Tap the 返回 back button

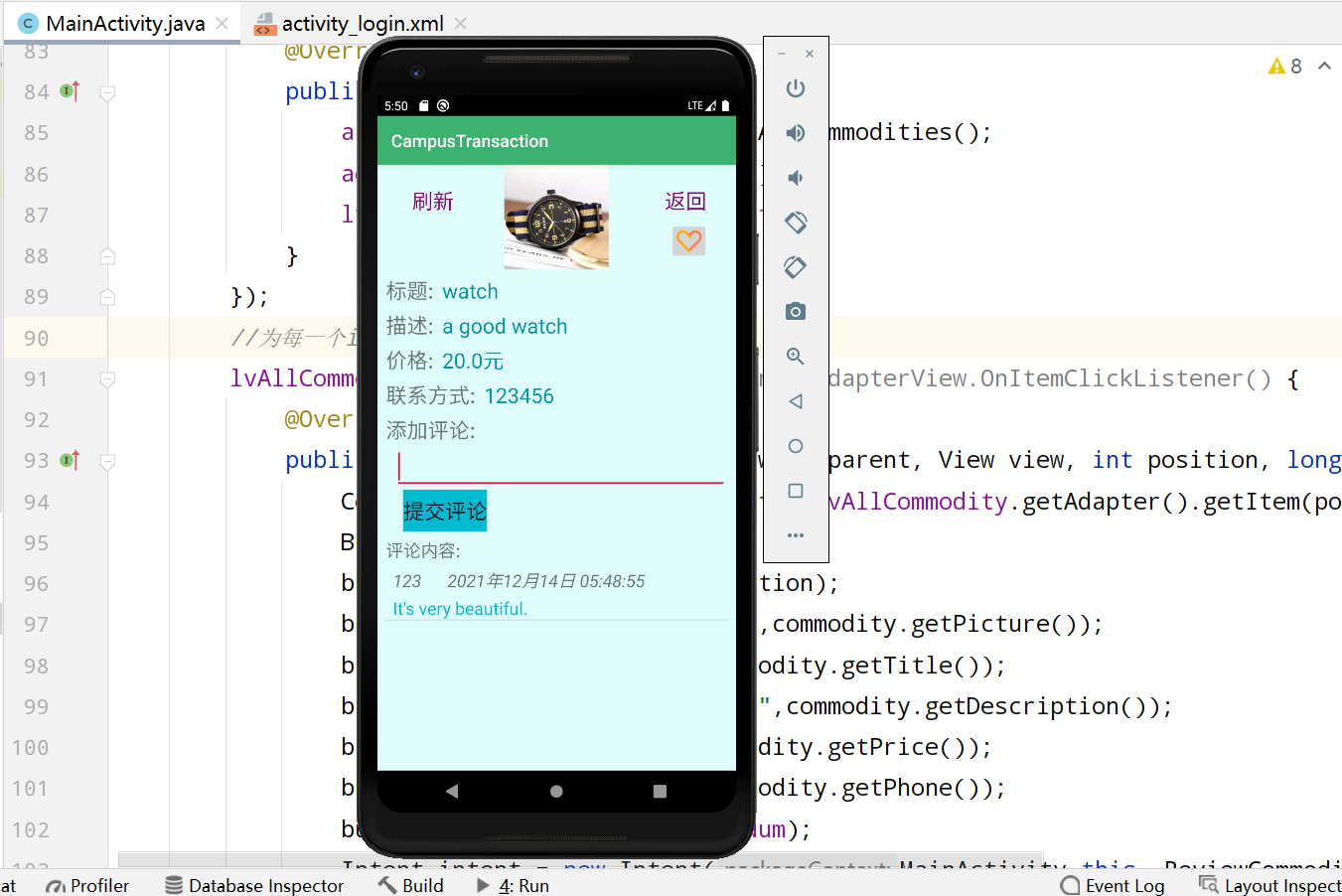tap(685, 202)
